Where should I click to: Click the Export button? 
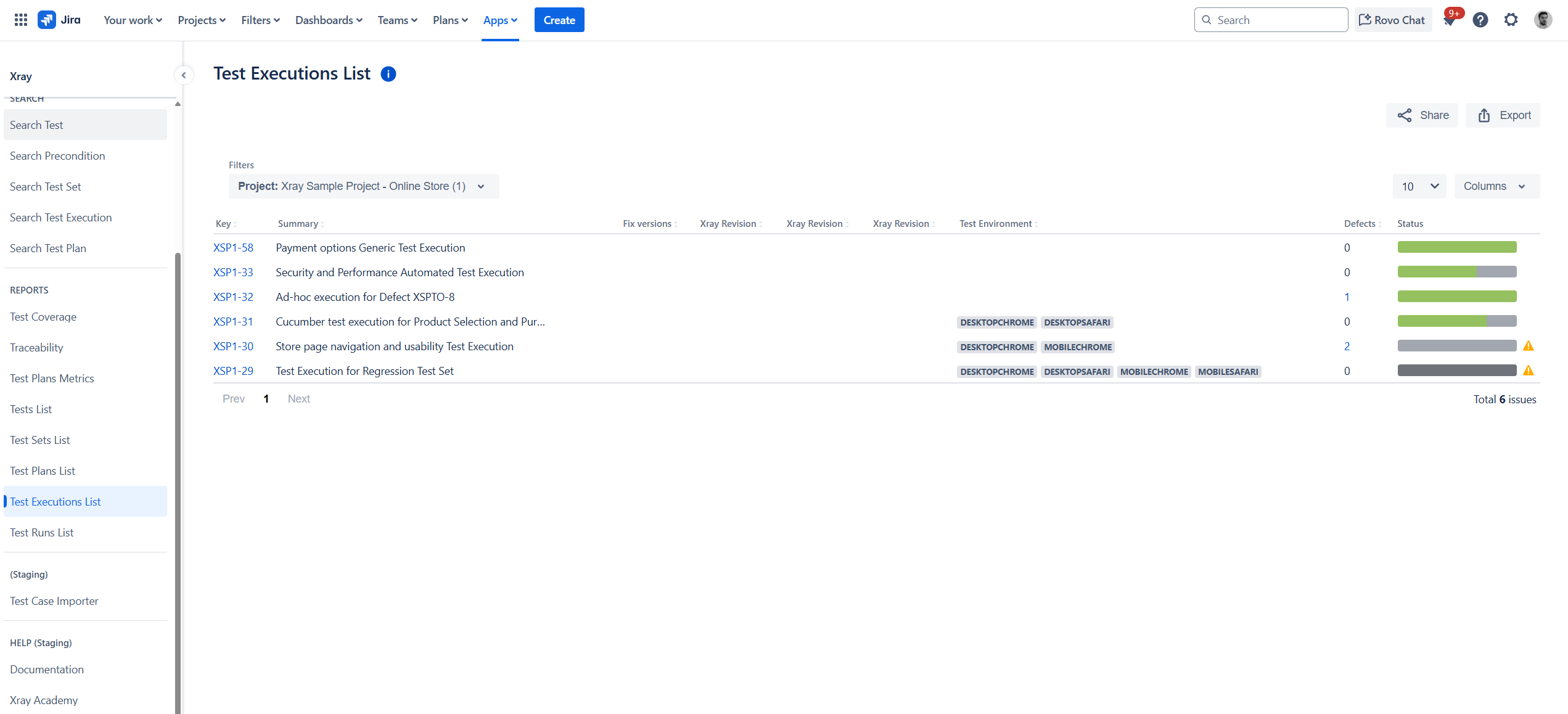[1503, 115]
